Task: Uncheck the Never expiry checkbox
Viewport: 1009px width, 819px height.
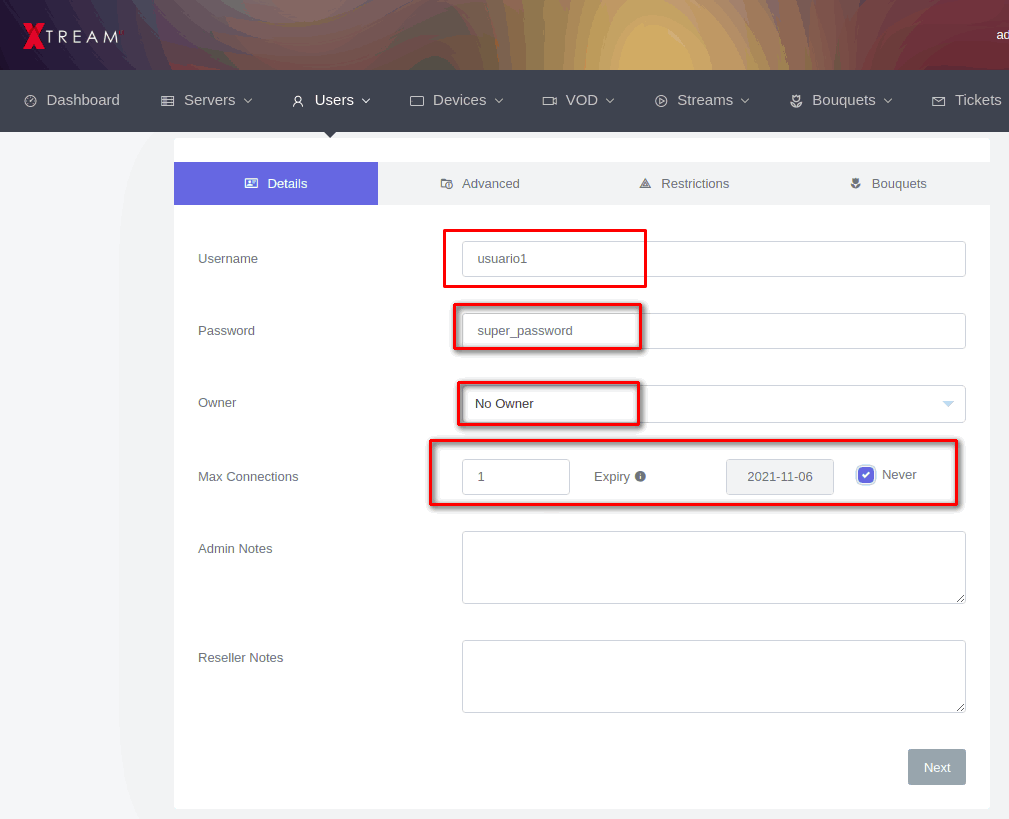Action: 866,475
